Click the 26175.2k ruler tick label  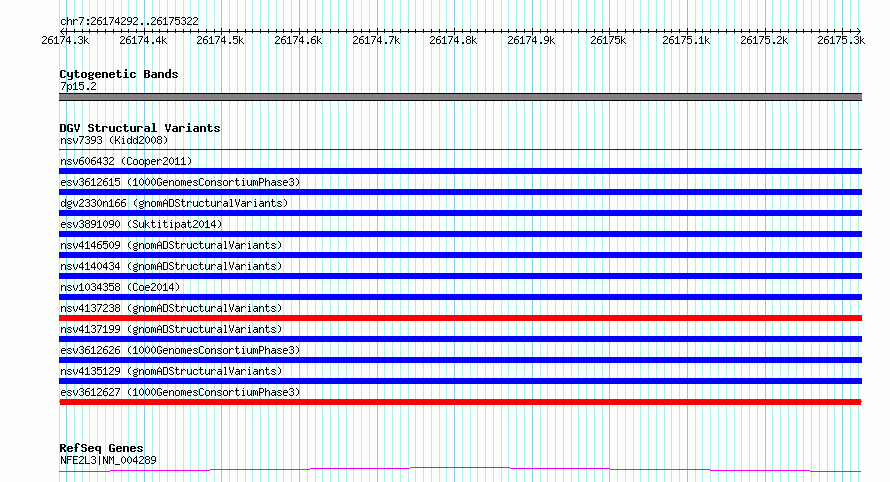764,41
